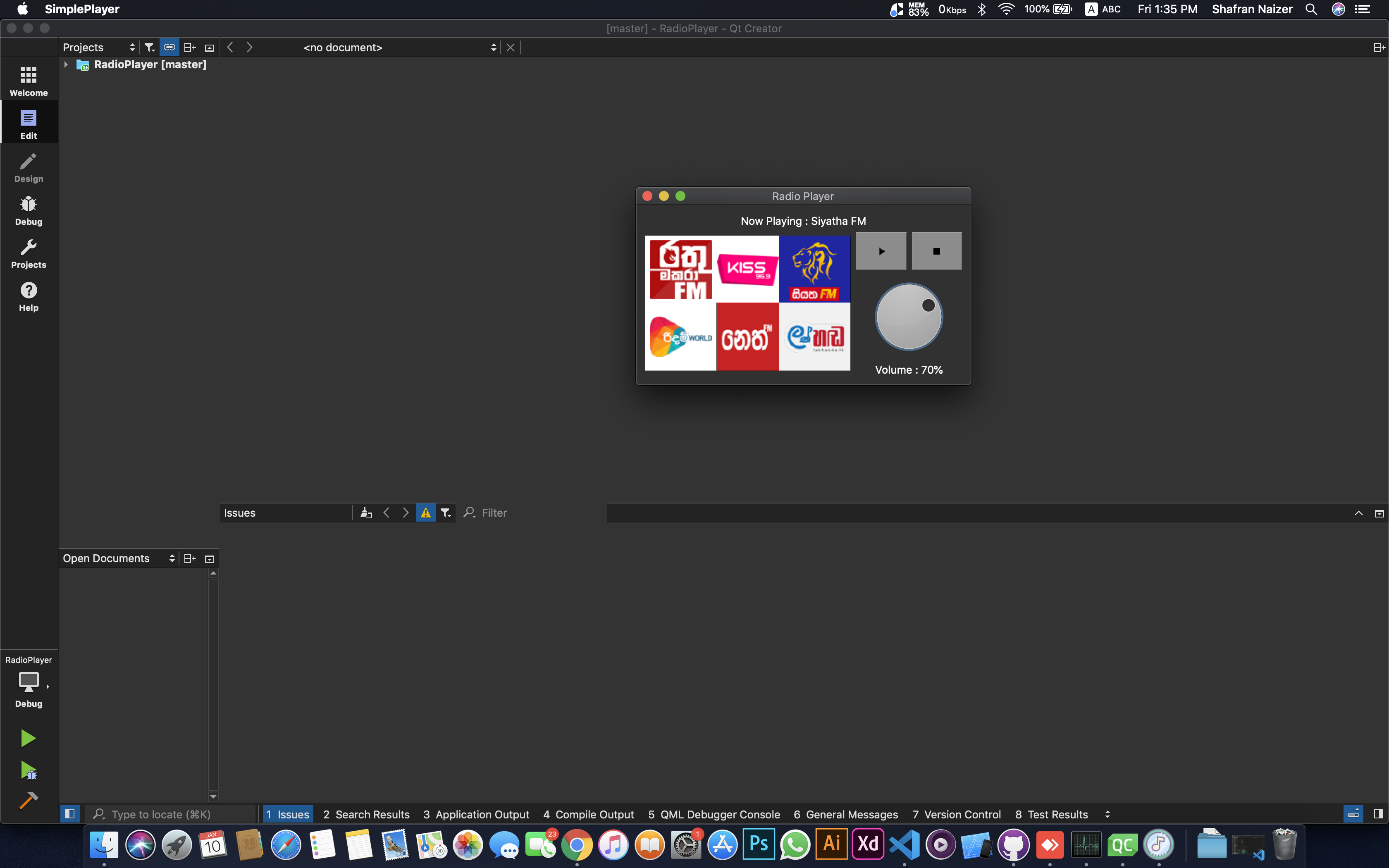1389x868 pixels.
Task: Toggle the left sidebar visibility button
Action: coord(70,813)
